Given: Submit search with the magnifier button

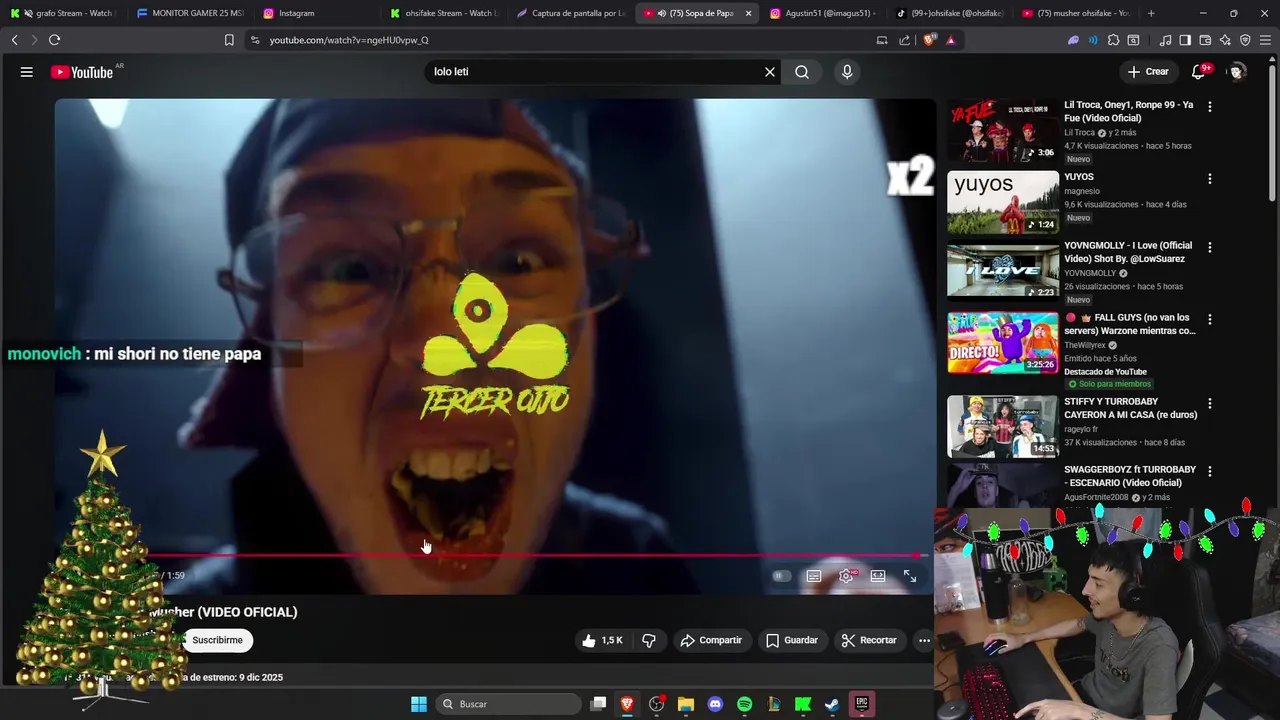Looking at the screenshot, I should [802, 72].
